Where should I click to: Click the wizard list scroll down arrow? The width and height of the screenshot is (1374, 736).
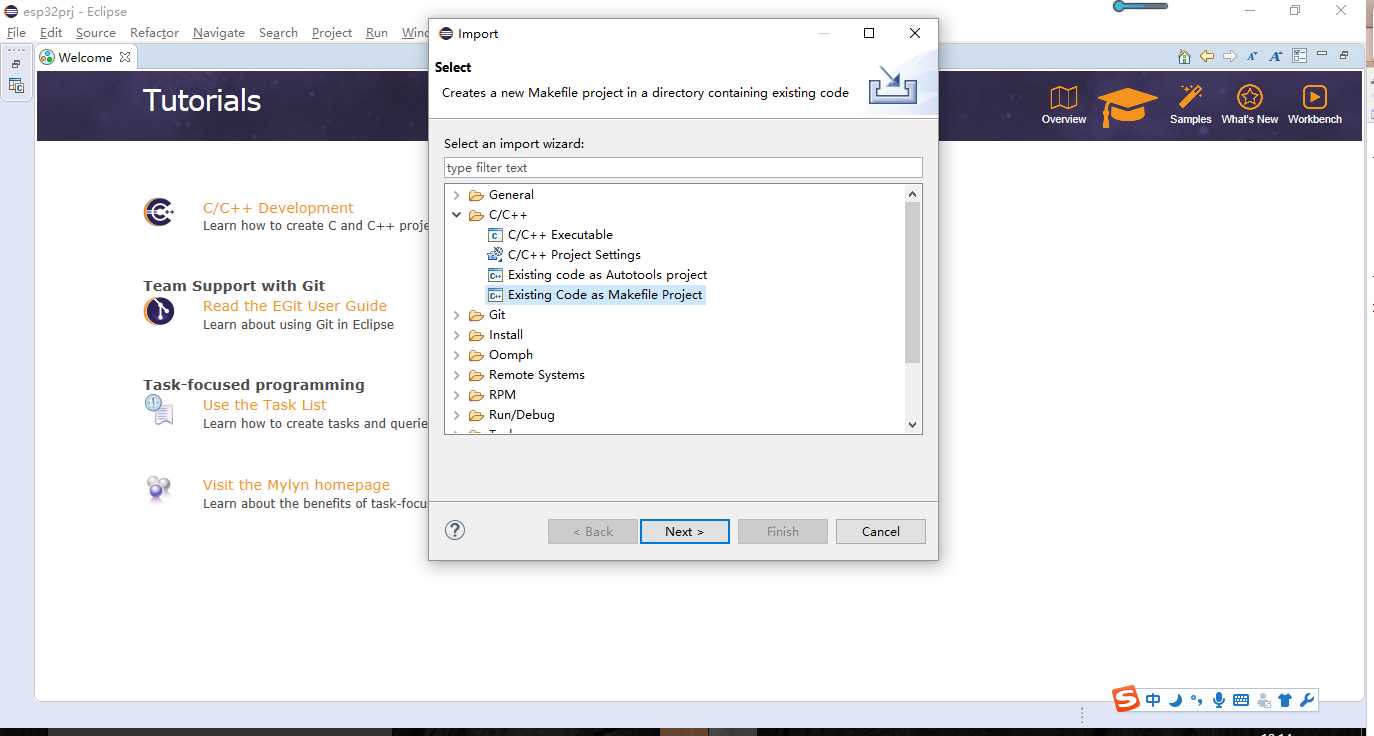pyautogui.click(x=912, y=424)
